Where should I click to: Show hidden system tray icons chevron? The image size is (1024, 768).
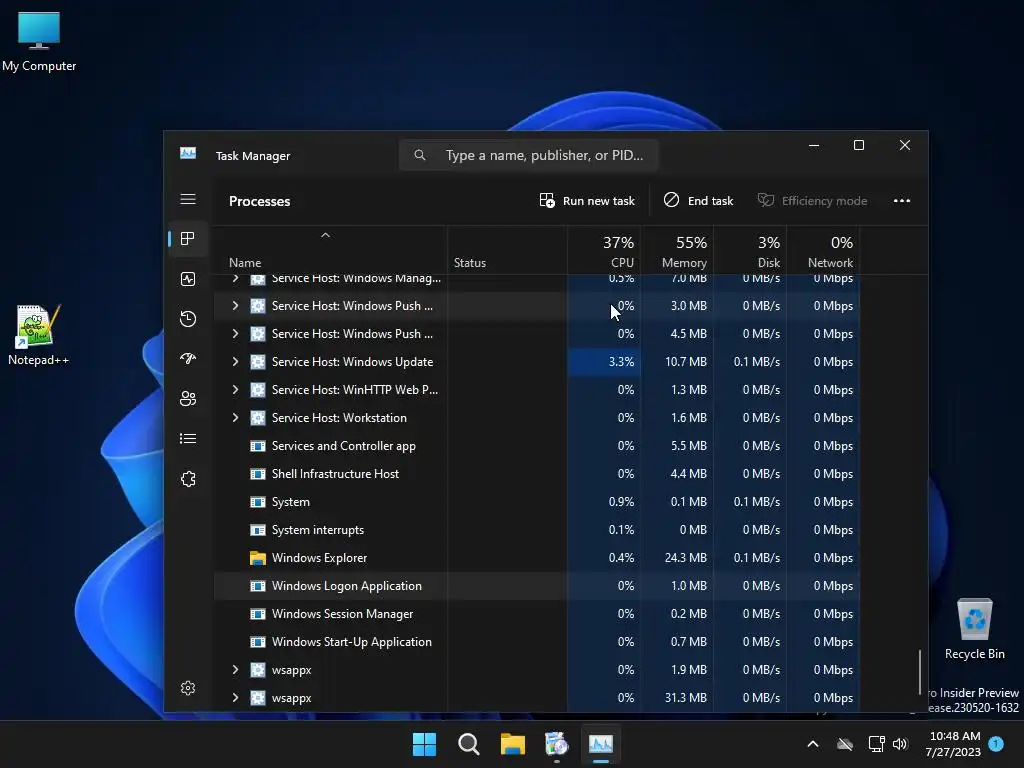pos(813,744)
